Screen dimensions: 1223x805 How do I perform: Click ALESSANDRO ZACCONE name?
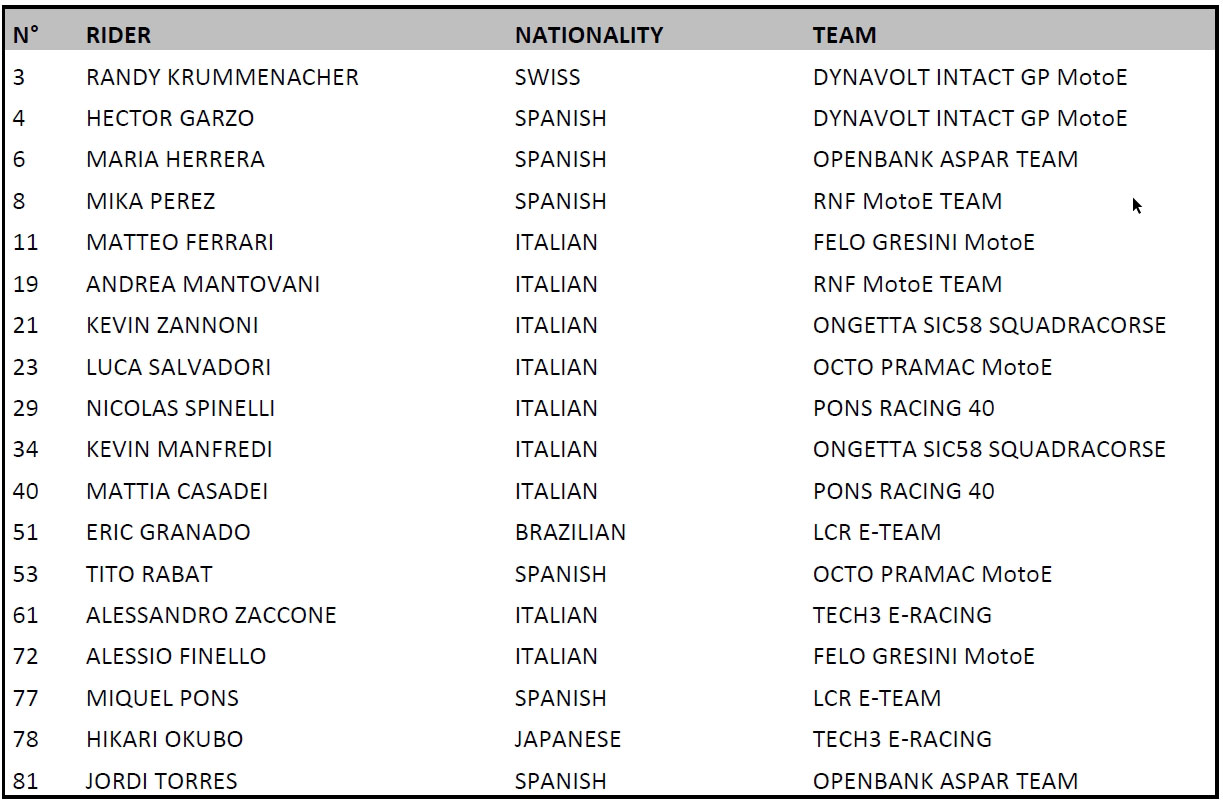[x=211, y=615]
